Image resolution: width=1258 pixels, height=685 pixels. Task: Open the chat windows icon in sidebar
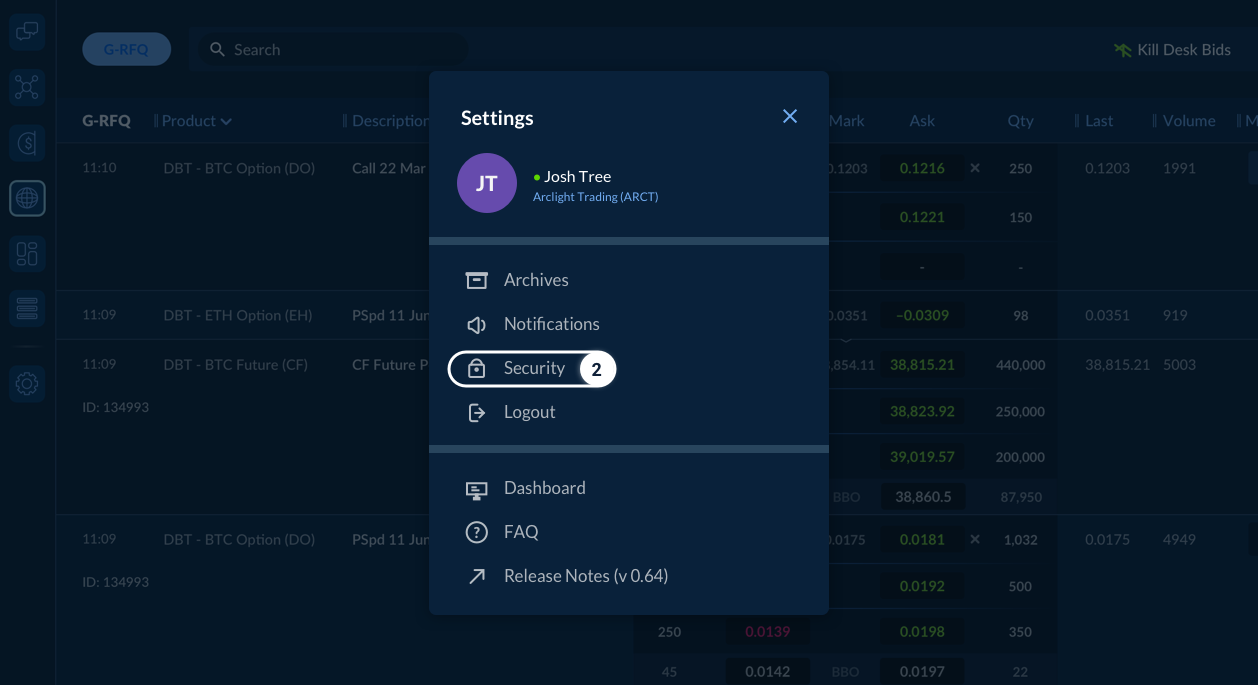[x=27, y=33]
